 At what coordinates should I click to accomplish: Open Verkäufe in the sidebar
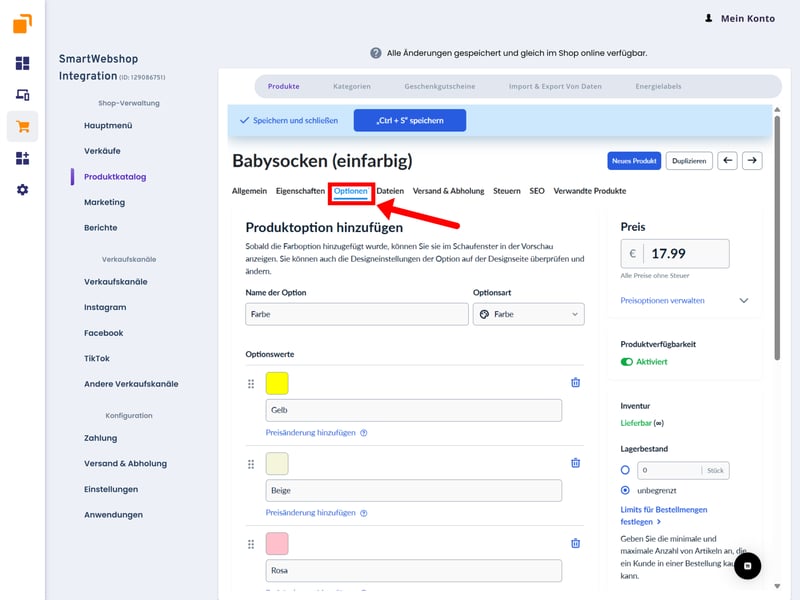[103, 151]
